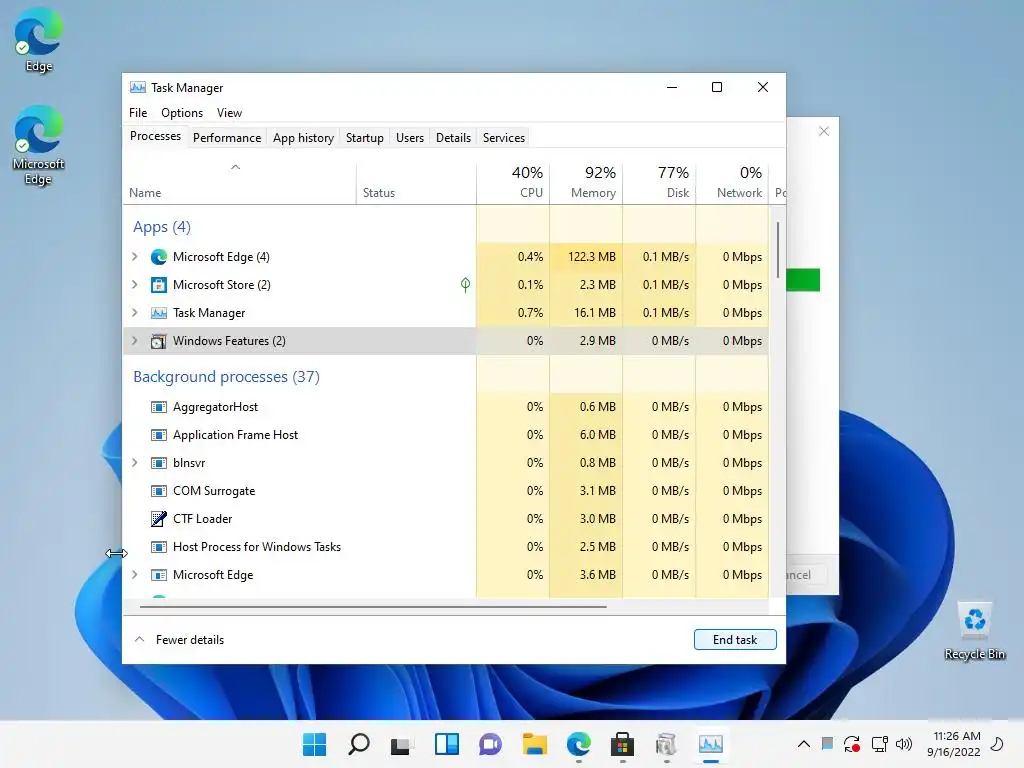Click the vertical scrollbar in process list
The height and width of the screenshot is (768, 1024).
tap(778, 250)
